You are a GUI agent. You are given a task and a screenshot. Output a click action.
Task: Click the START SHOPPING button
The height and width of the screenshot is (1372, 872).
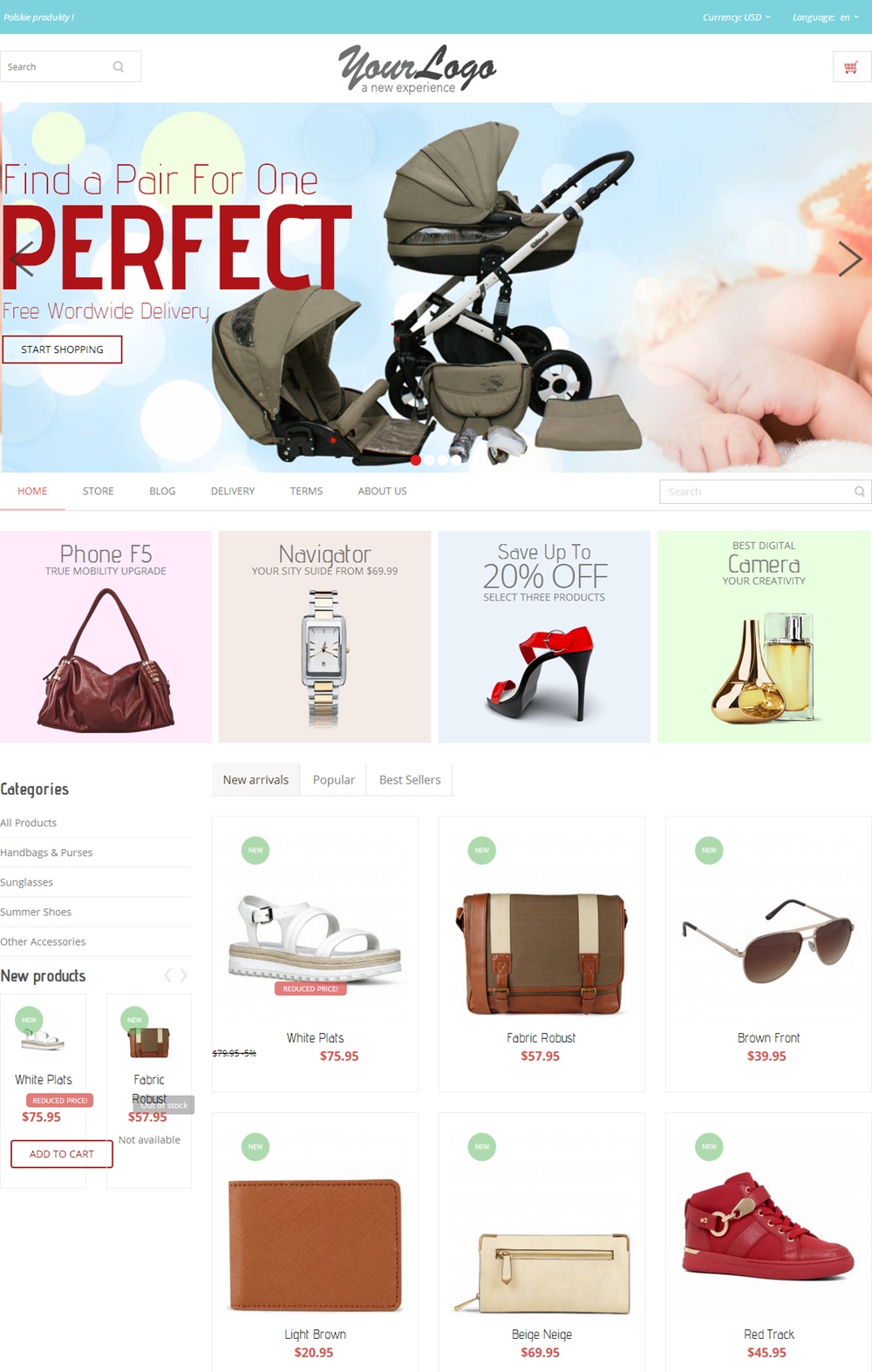click(62, 350)
